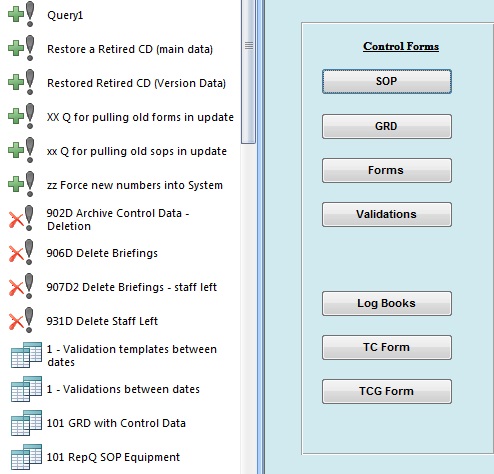This screenshot has height=474, width=494.
Task: Click delete query icon for 906D Delete Briefings
Action: [x=21, y=252]
